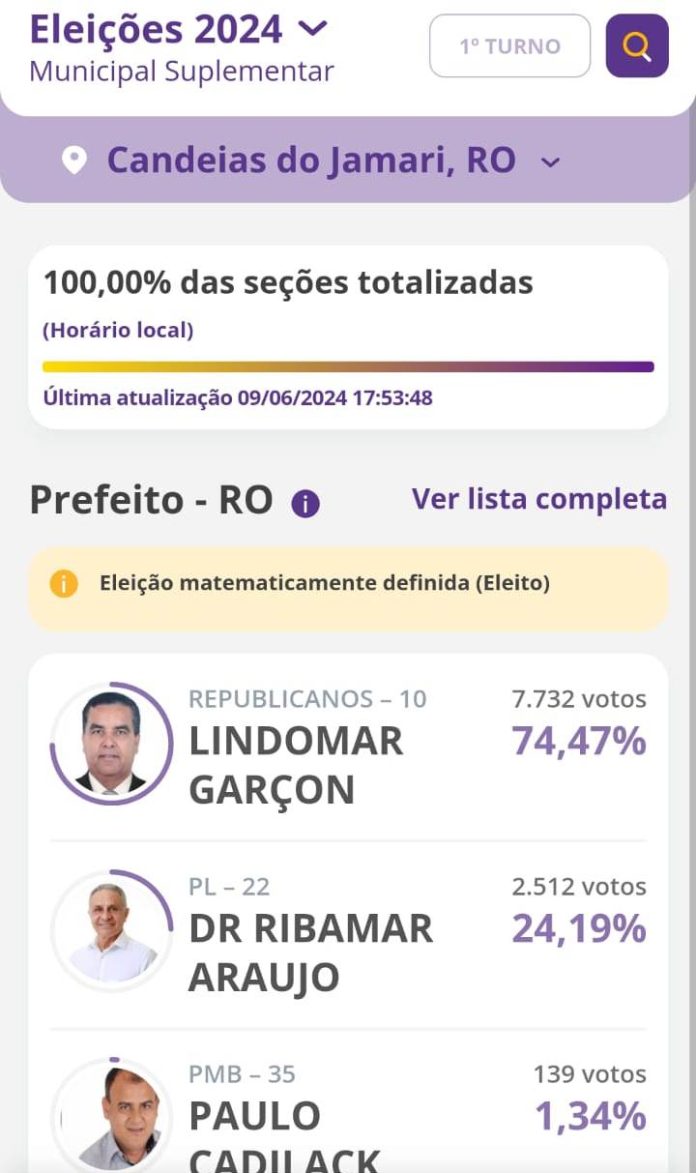This screenshot has height=1173, width=696.
Task: Open the Ver lista completa link
Action: (539, 498)
